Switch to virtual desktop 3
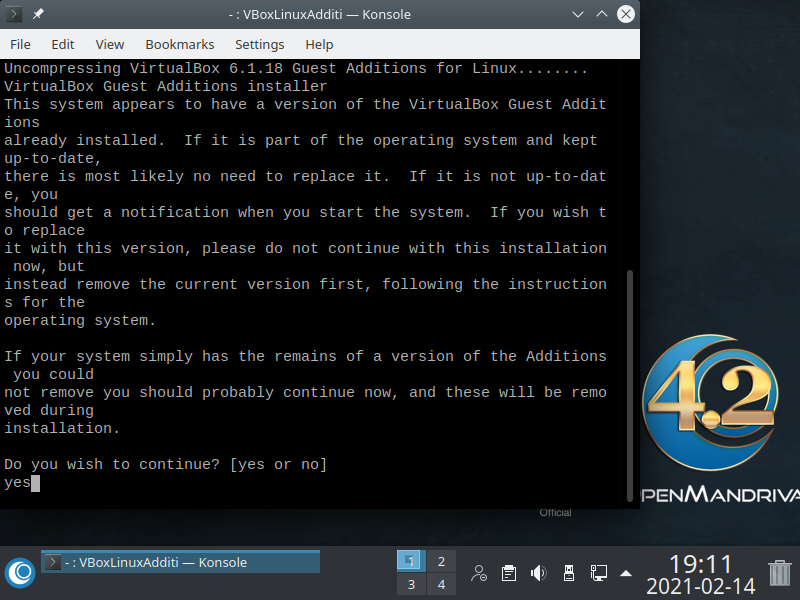This screenshot has width=800, height=600. [x=411, y=584]
